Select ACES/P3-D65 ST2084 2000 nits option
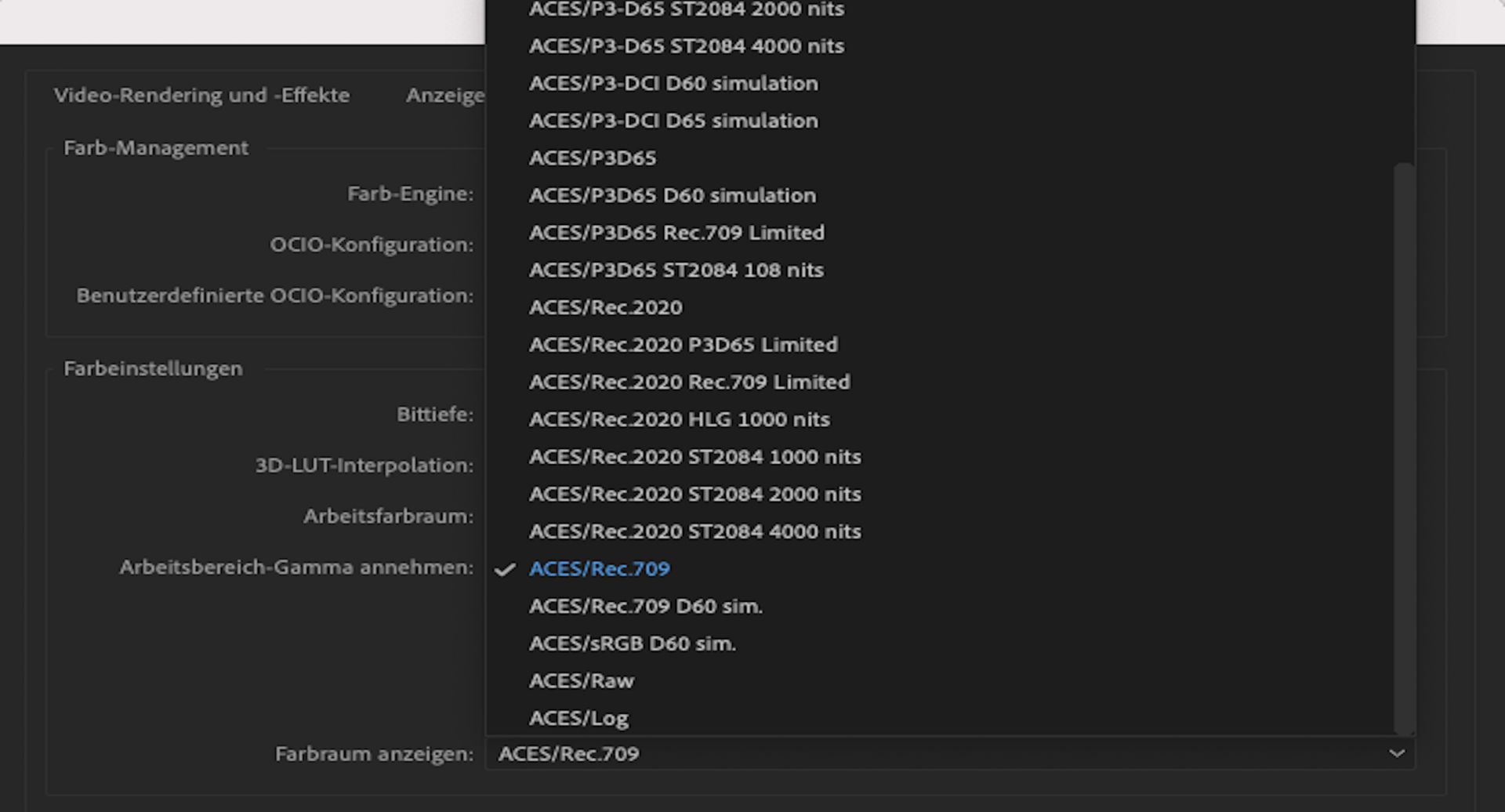 coord(687,9)
